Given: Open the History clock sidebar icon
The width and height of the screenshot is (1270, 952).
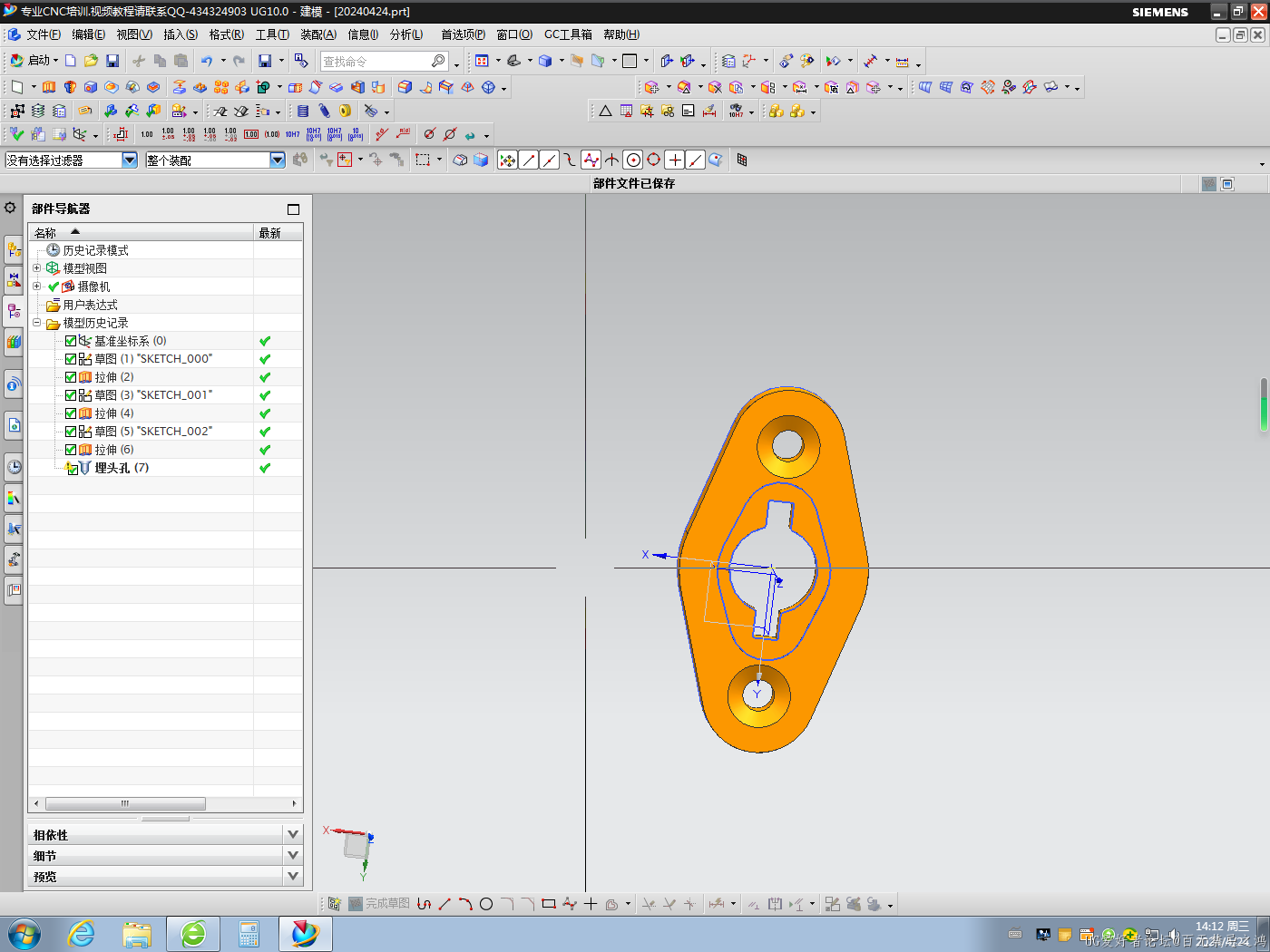Looking at the screenshot, I should tap(14, 467).
